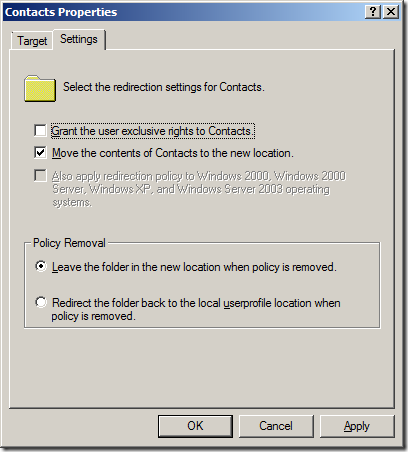Screen dimensions: 408x452
Task: Enable Grant the user exclusive rights checkbox
Action: tap(40, 130)
